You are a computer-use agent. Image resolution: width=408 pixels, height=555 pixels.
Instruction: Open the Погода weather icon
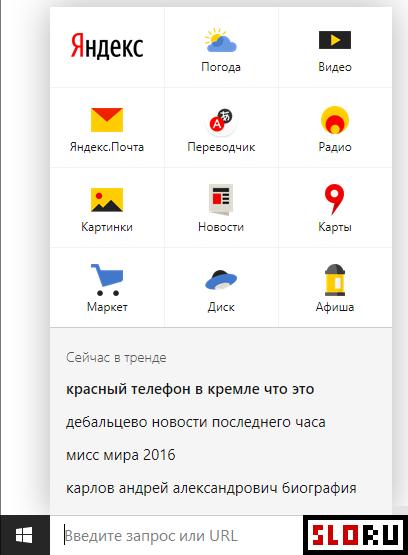coord(221,40)
